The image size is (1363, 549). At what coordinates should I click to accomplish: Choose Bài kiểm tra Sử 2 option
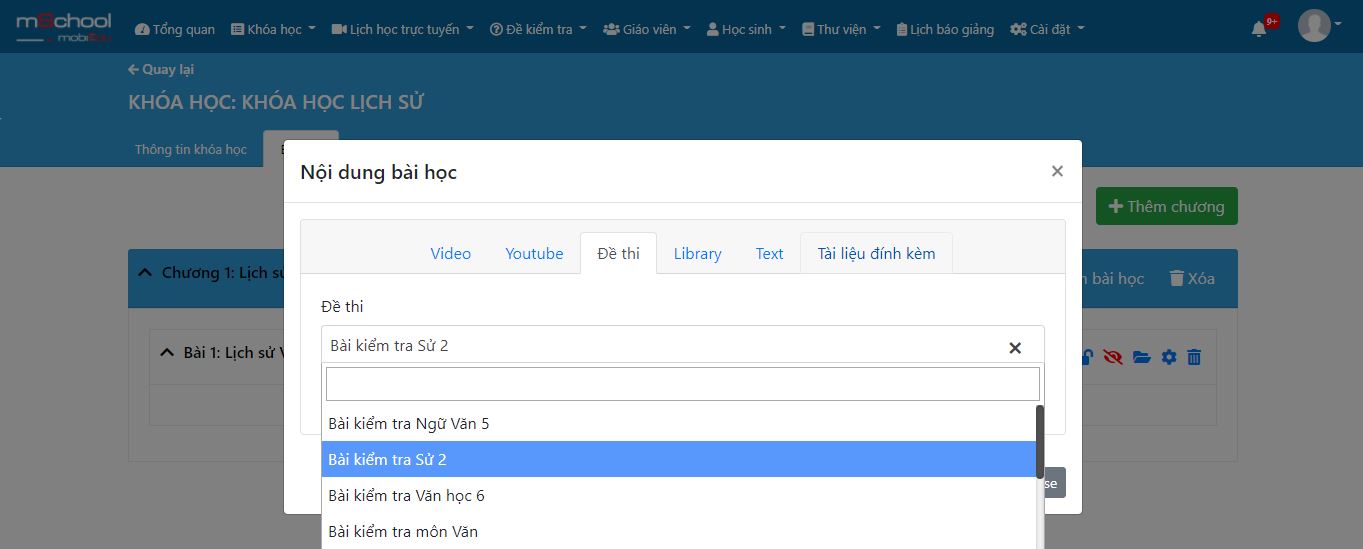[x=679, y=459]
